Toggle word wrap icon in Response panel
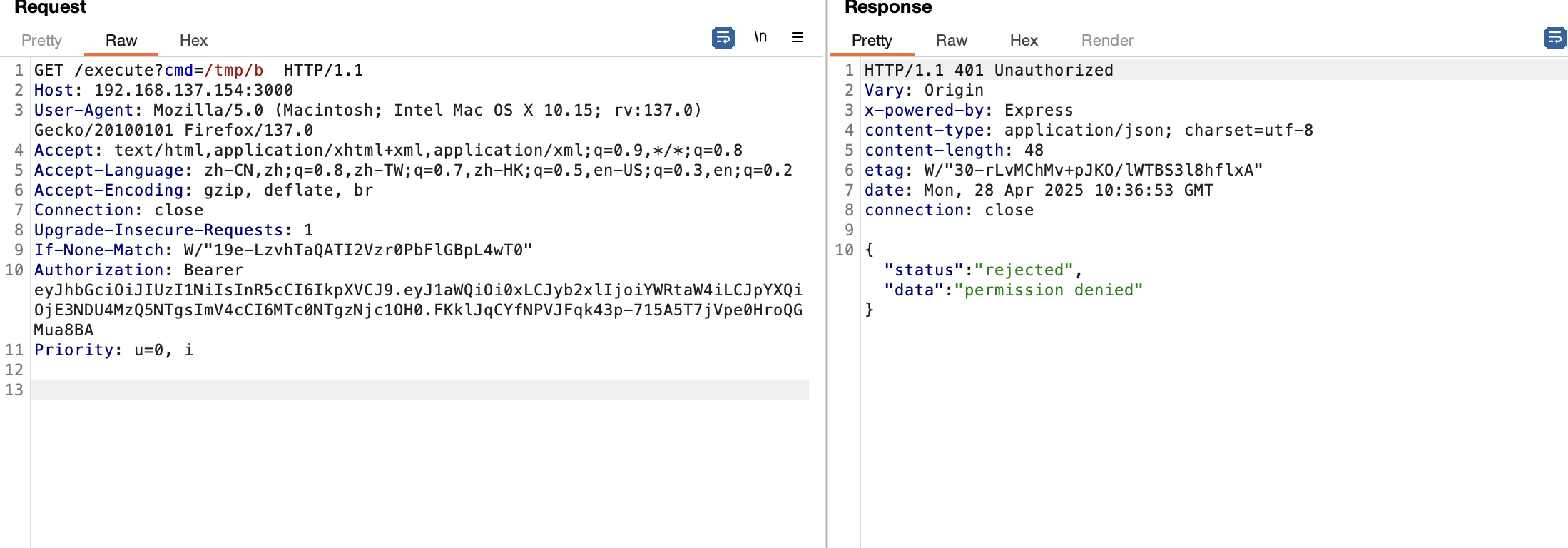The width and height of the screenshot is (1568, 548). pos(1554,37)
